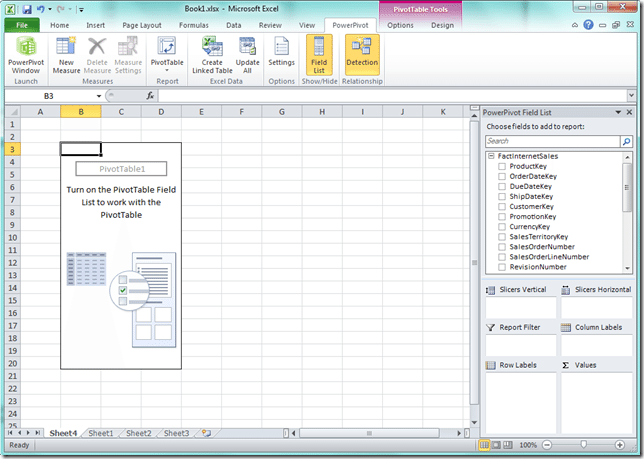
Task: Click the zoom in plus button
Action: coord(620,445)
